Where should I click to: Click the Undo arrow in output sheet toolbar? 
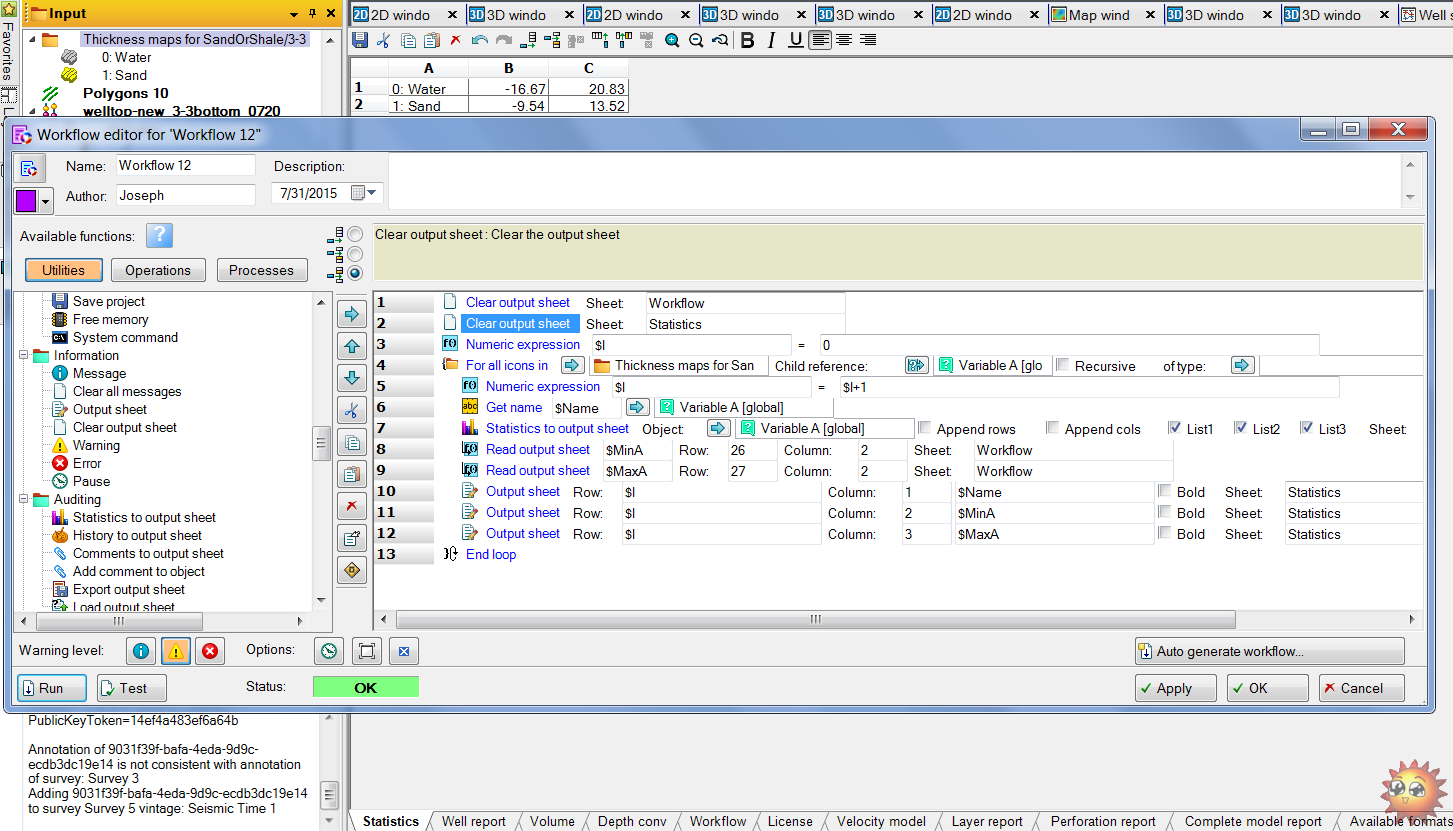480,40
